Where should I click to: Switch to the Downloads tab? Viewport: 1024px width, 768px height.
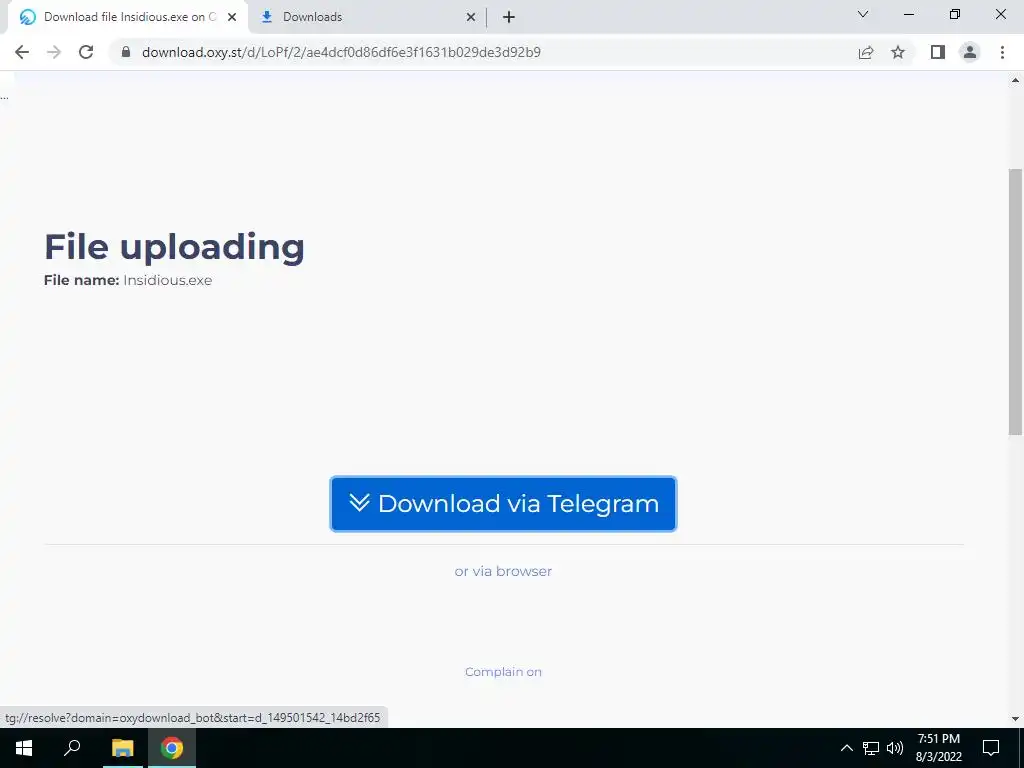[x=367, y=17]
